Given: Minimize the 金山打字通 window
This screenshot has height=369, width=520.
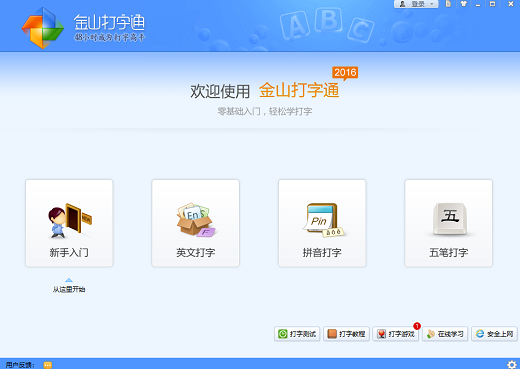Looking at the screenshot, I should [478, 4].
